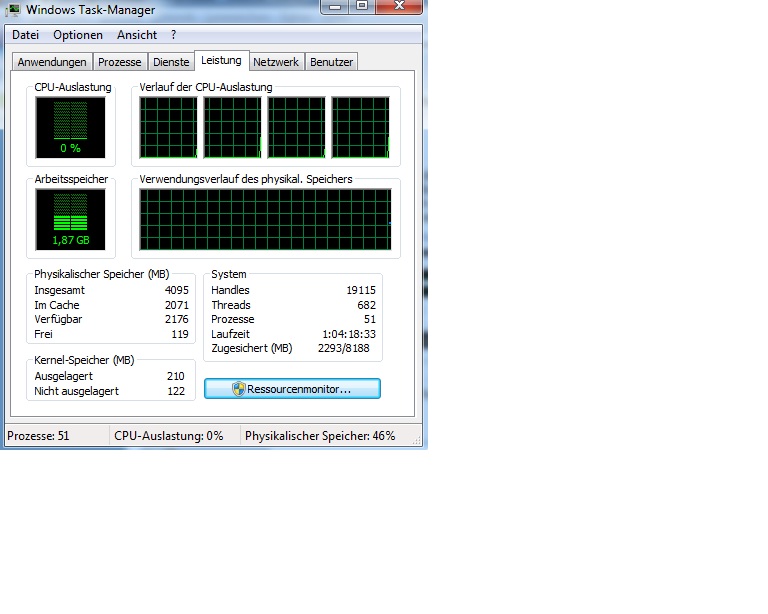Click the Im Cache value 2071
The height and width of the screenshot is (614, 768).
point(176,305)
